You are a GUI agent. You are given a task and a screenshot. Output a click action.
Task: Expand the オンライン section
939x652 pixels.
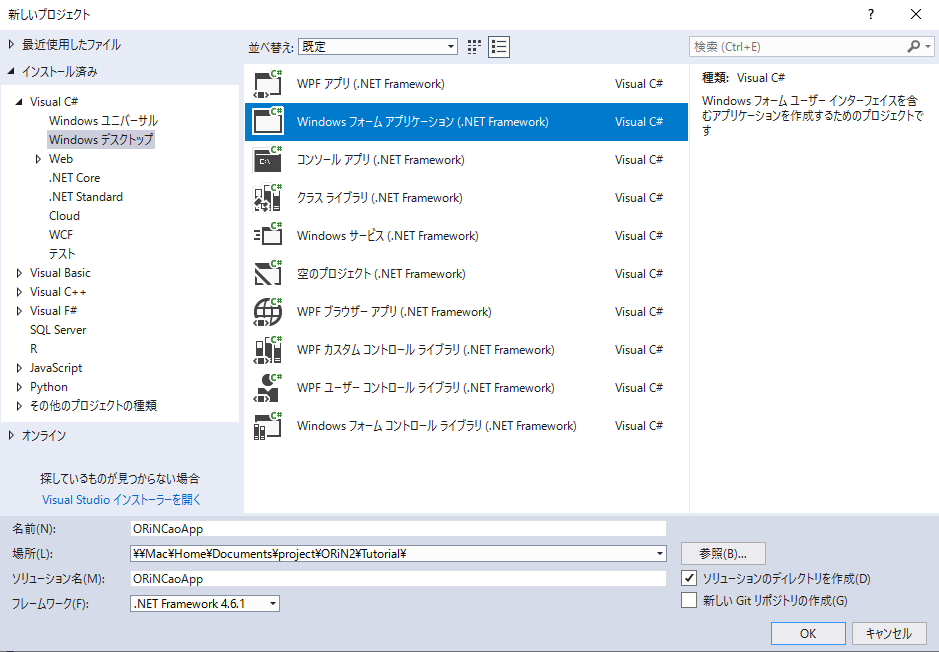[x=11, y=436]
